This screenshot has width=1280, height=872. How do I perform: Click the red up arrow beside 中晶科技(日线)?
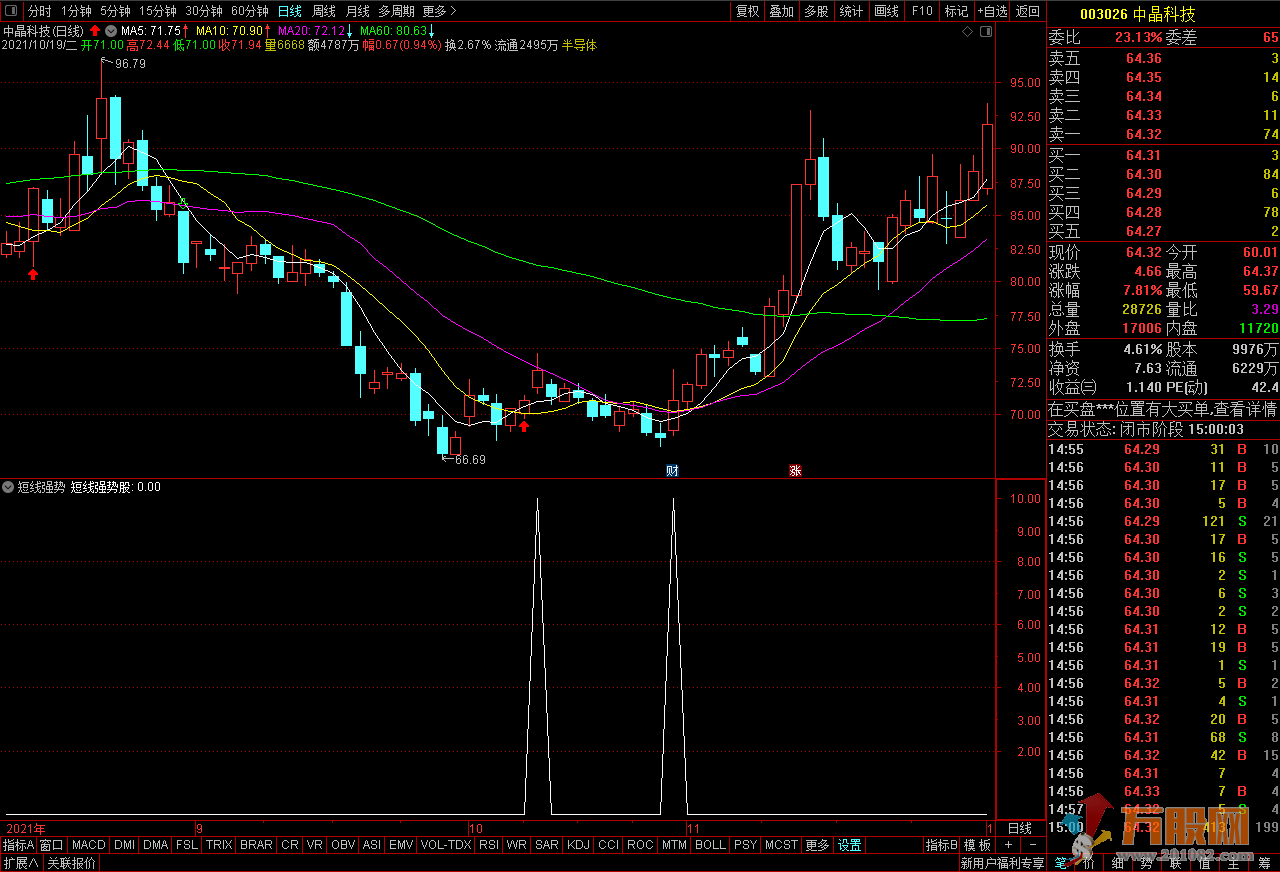[x=95, y=31]
